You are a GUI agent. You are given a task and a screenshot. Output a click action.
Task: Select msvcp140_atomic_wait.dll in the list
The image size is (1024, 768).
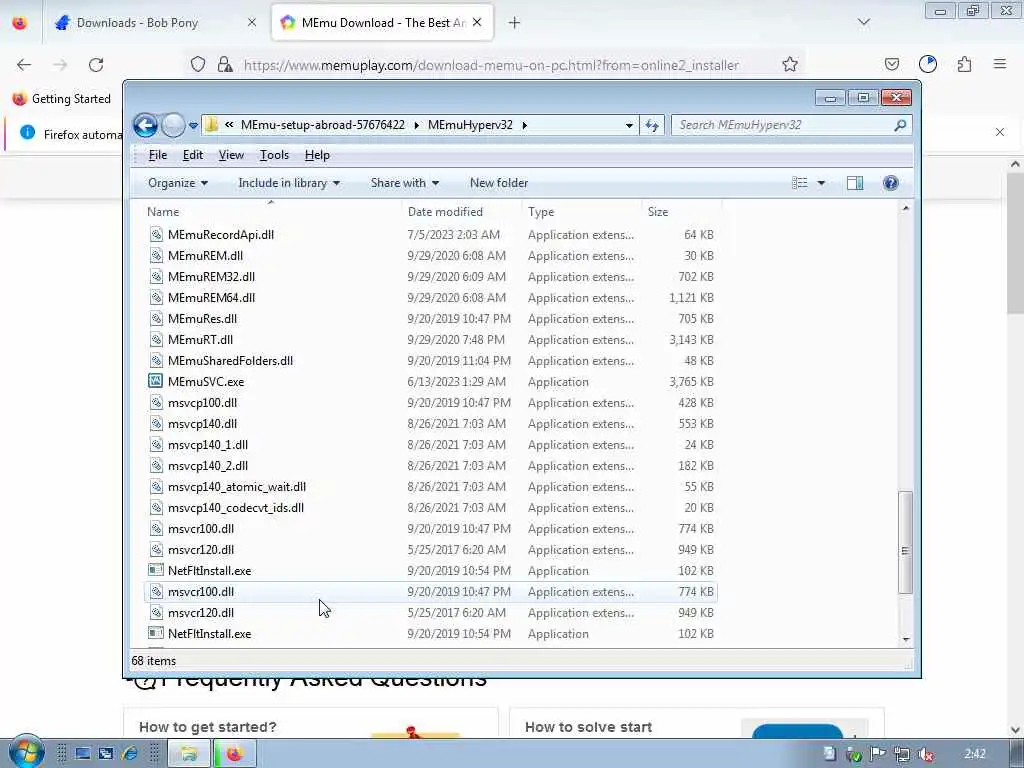pyautogui.click(x=430, y=487)
